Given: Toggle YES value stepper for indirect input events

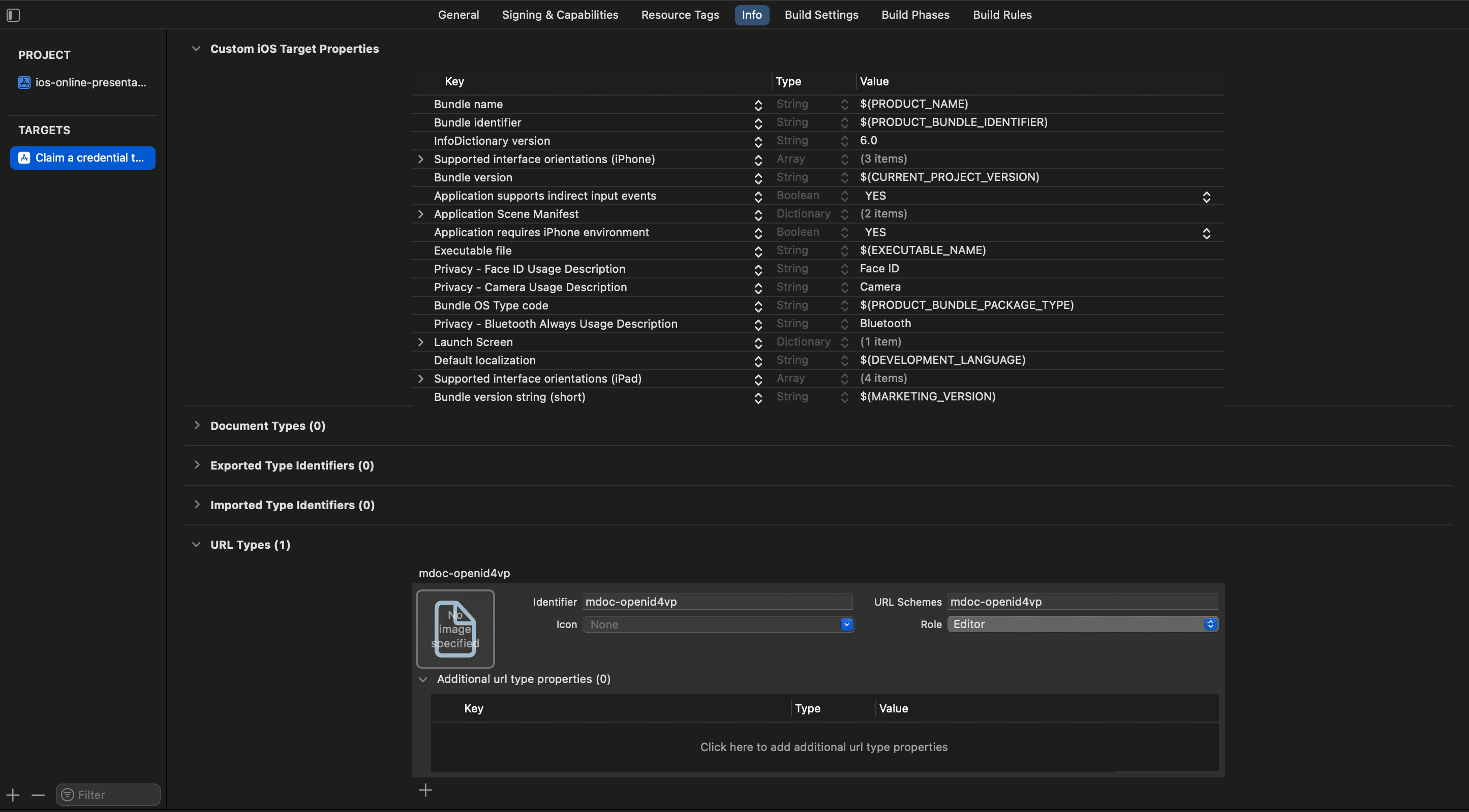Looking at the screenshot, I should [x=1206, y=197].
